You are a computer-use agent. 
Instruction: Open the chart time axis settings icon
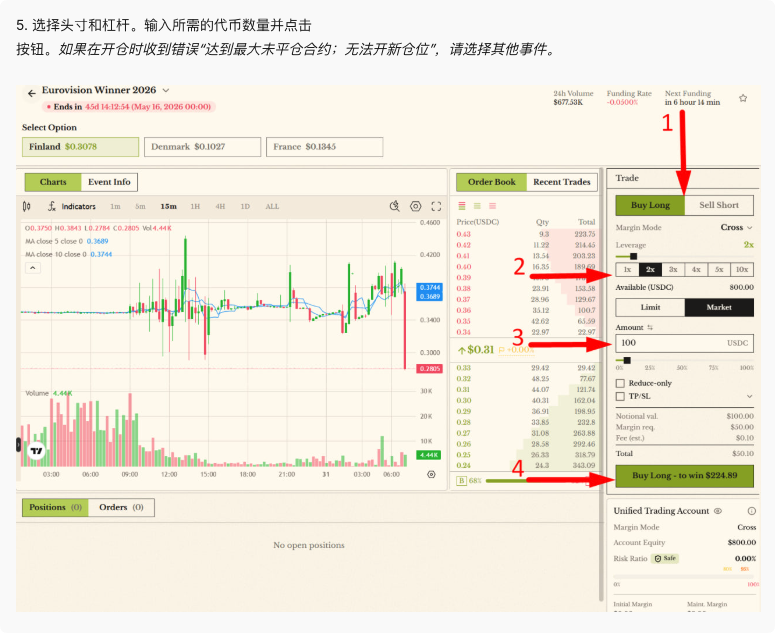tap(431, 474)
